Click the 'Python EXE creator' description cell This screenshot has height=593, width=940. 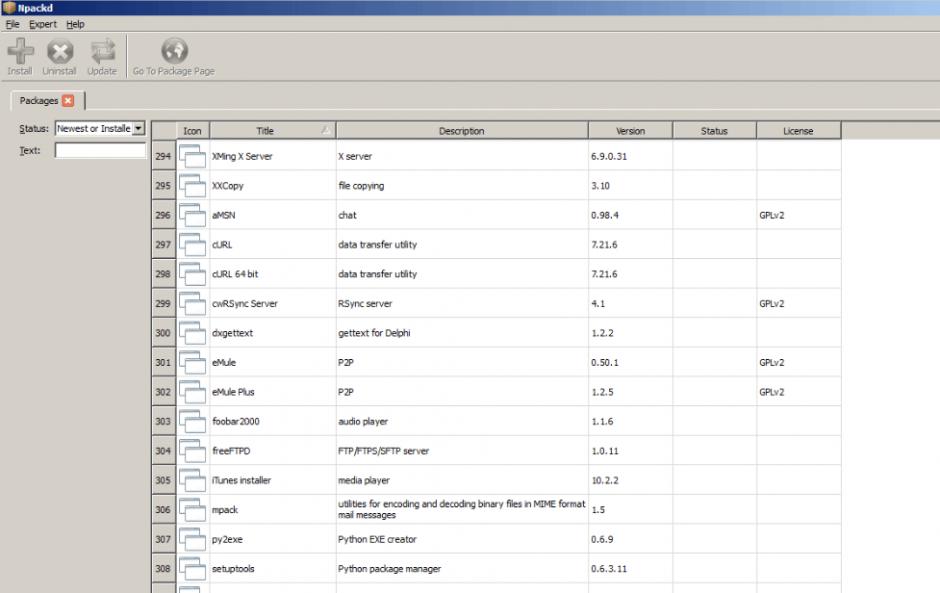click(462, 538)
